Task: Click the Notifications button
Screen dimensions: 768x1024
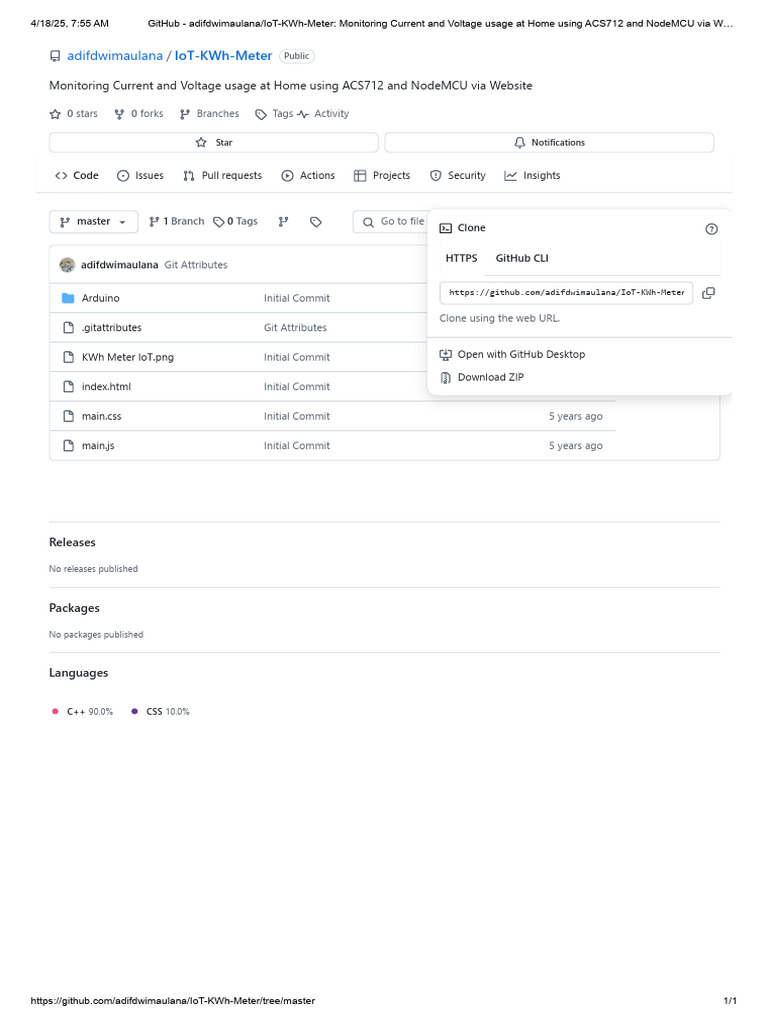Action: pos(549,142)
